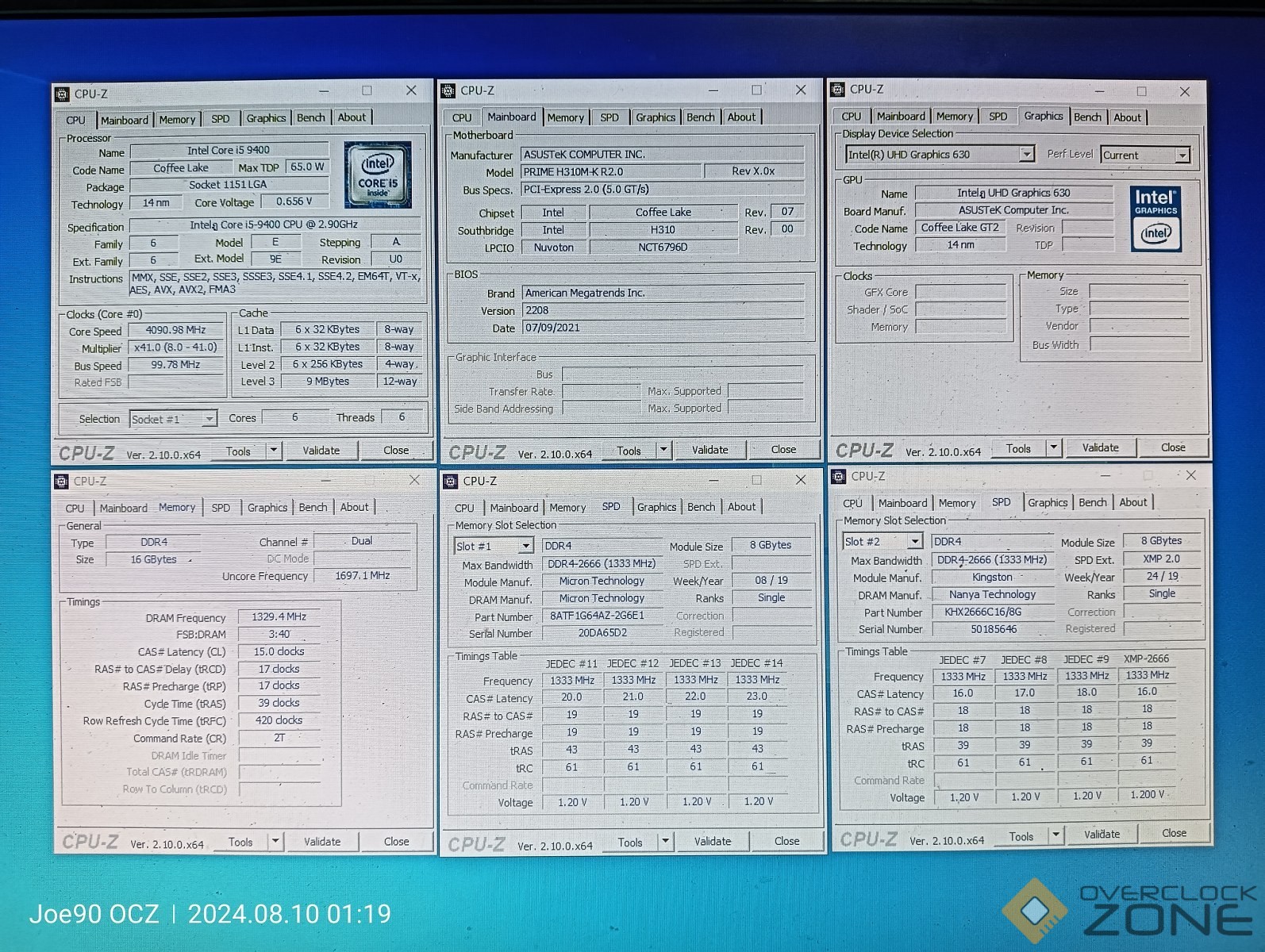The image size is (1265, 952).
Task: Expand the Tools dropdown arrow in the UHD Graphics window
Action: click(1053, 448)
